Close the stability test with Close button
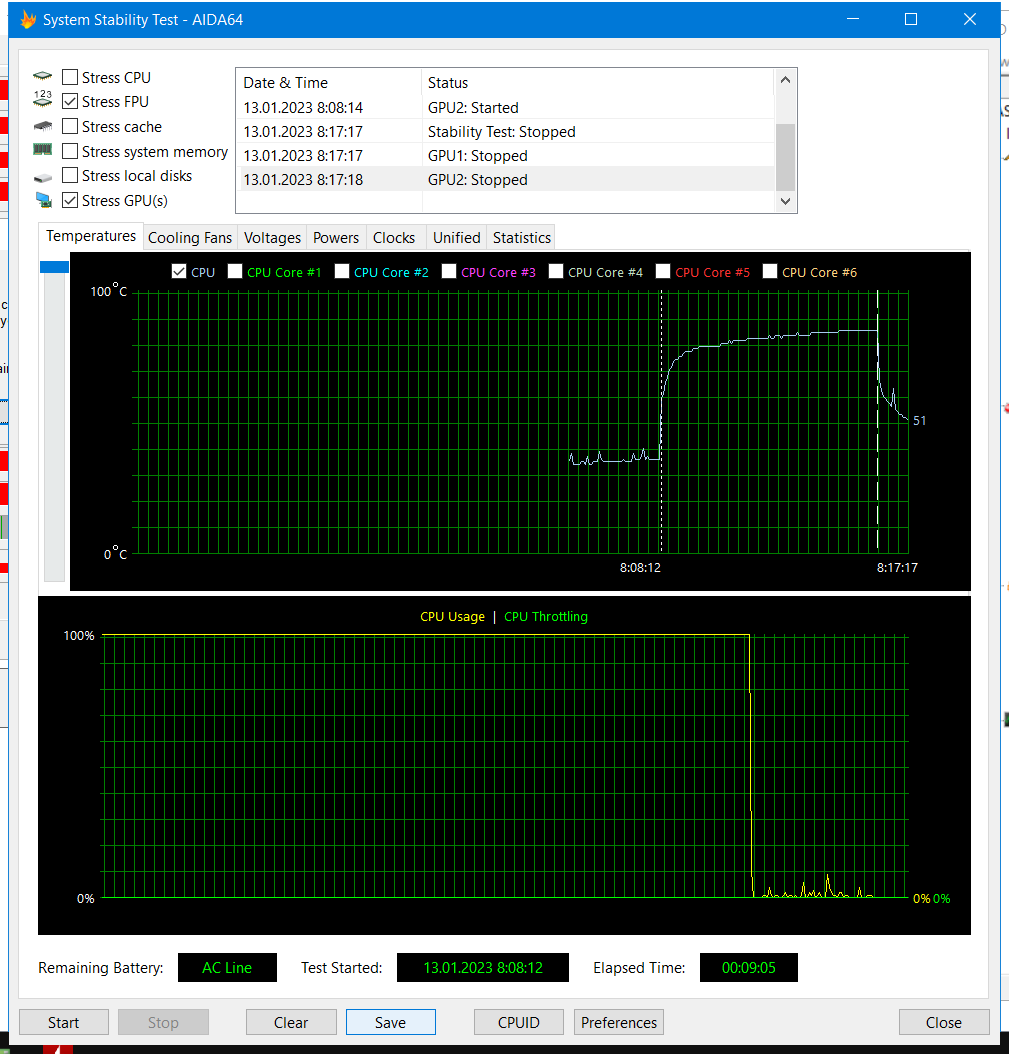 point(944,1022)
